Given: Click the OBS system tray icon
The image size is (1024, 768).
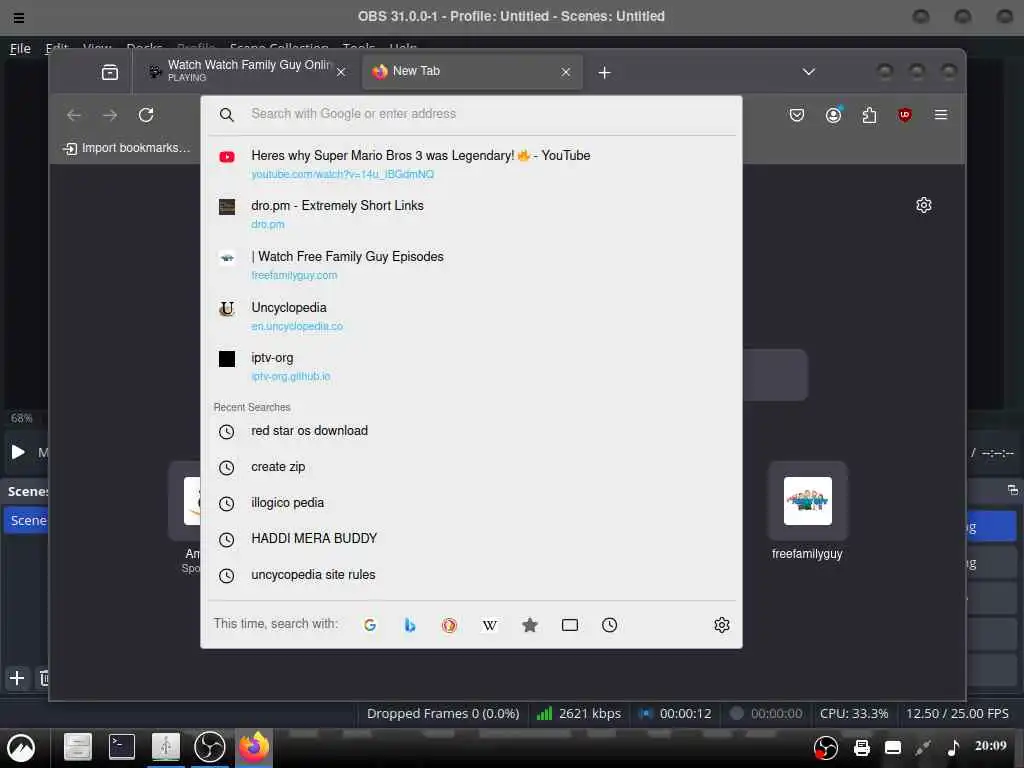Looking at the screenshot, I should pos(825,748).
